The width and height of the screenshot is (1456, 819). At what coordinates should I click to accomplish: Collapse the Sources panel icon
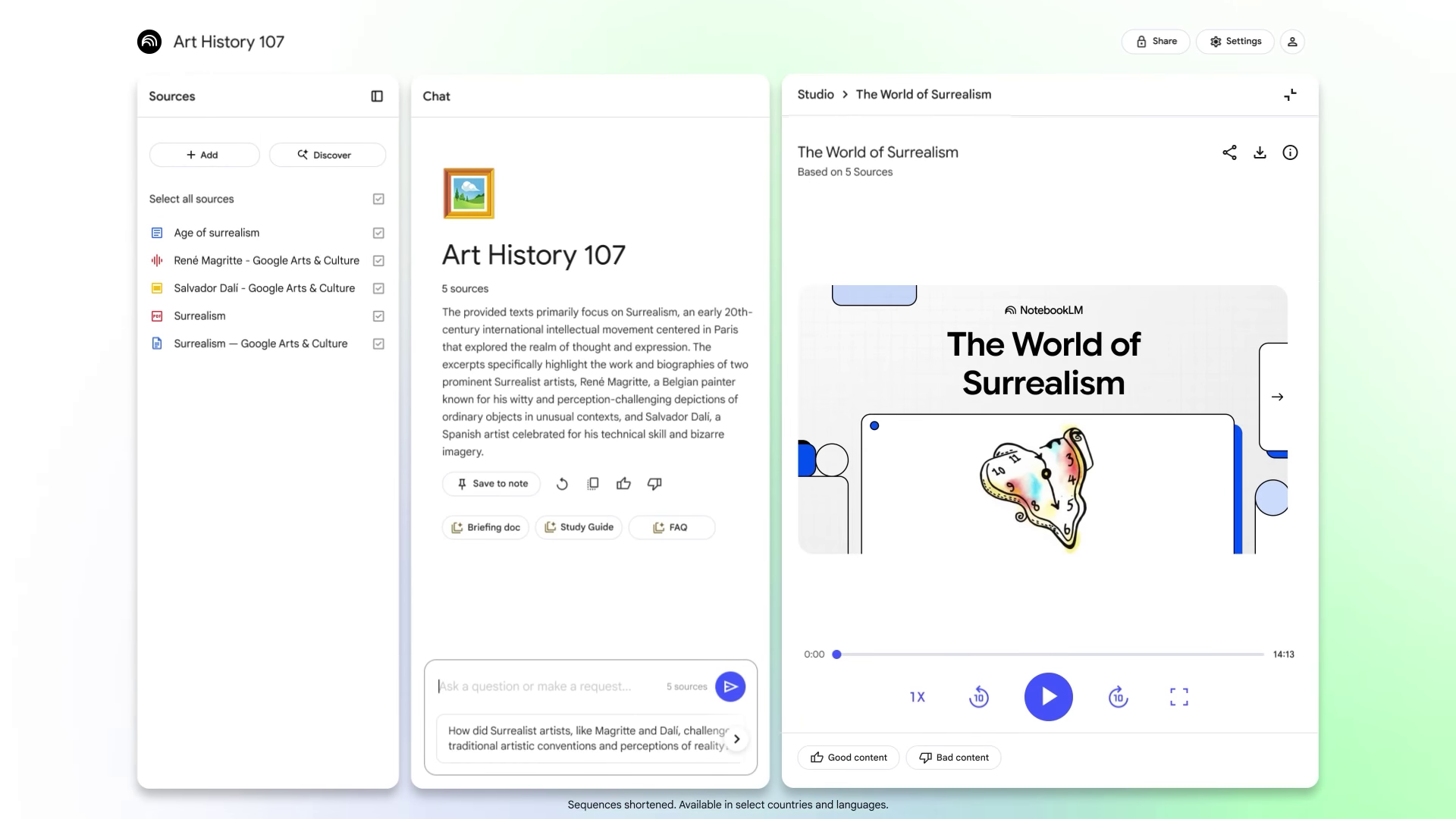click(x=377, y=96)
